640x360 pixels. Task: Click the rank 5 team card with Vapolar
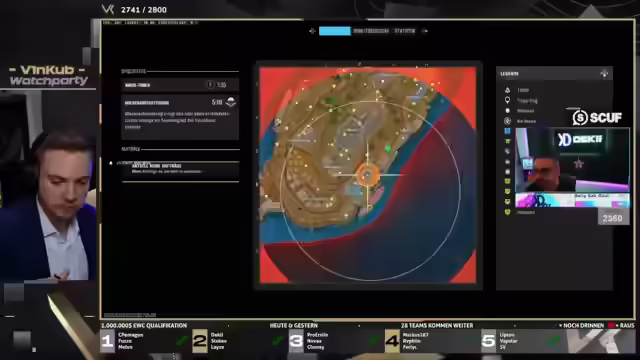523,341
